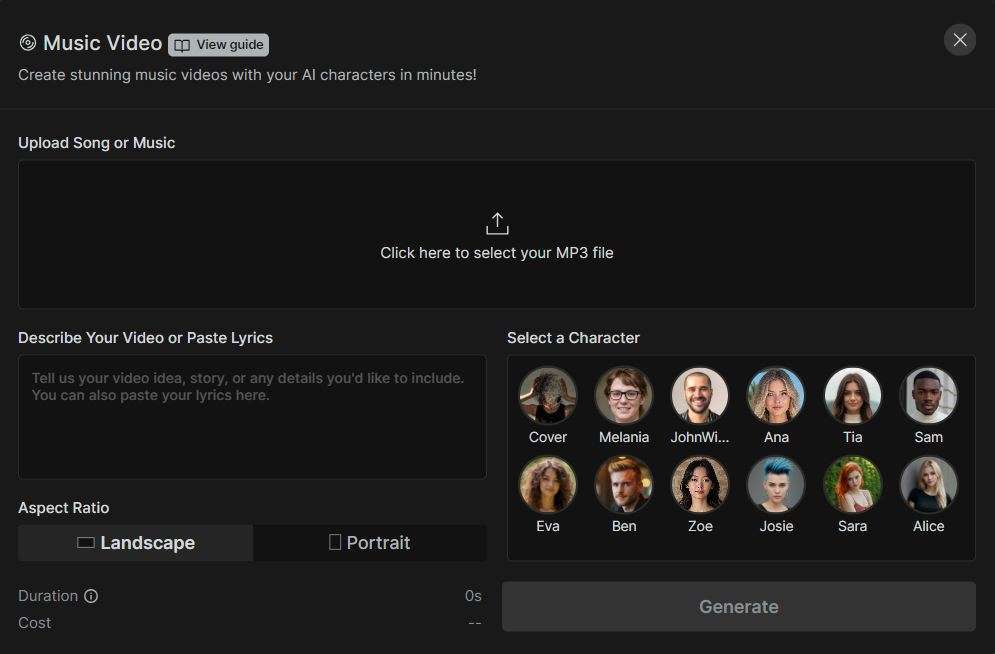The width and height of the screenshot is (995, 654).
Task: Click the Duration value '0s'
Action: (473, 596)
